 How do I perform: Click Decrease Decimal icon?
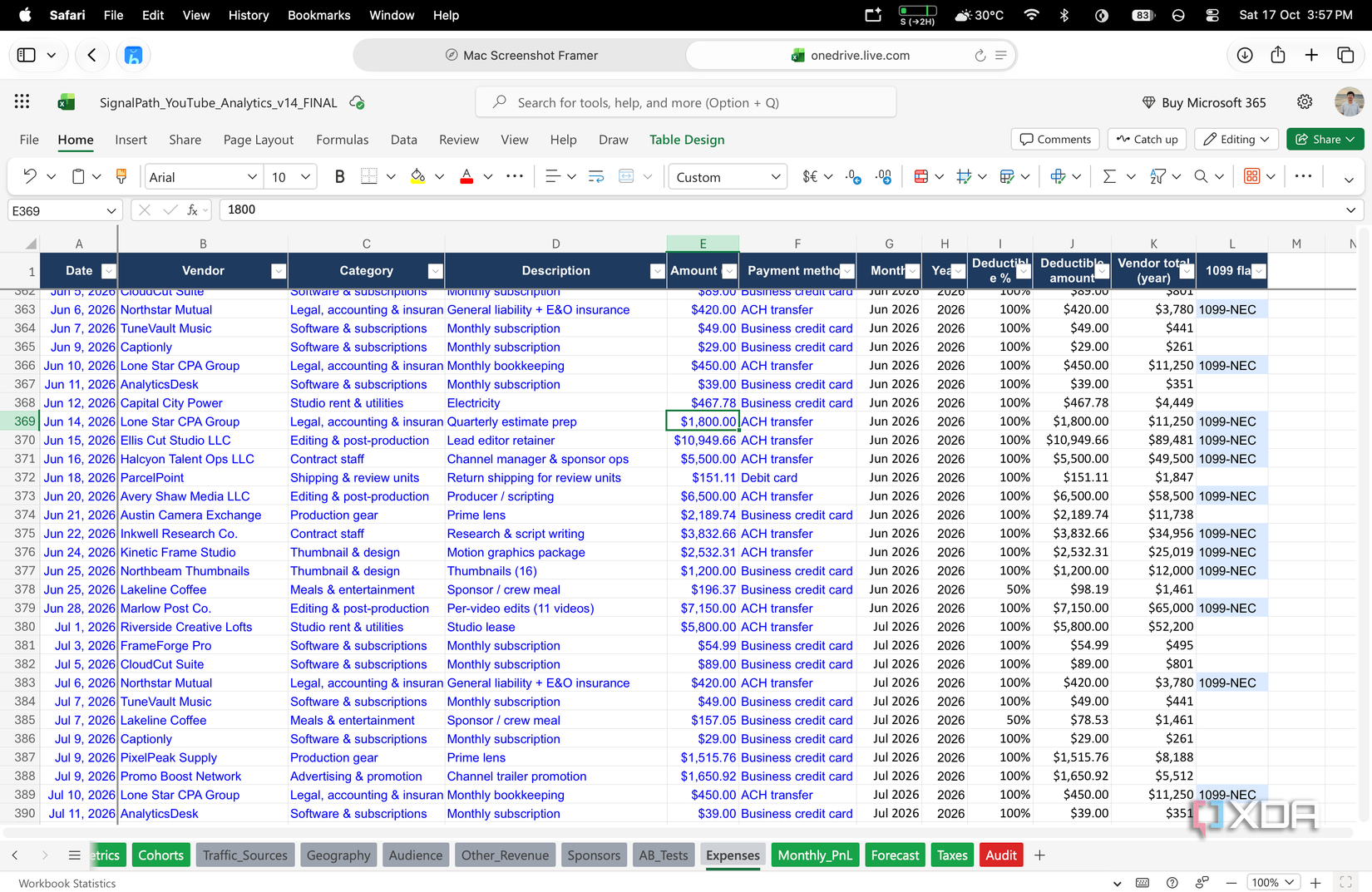[884, 176]
